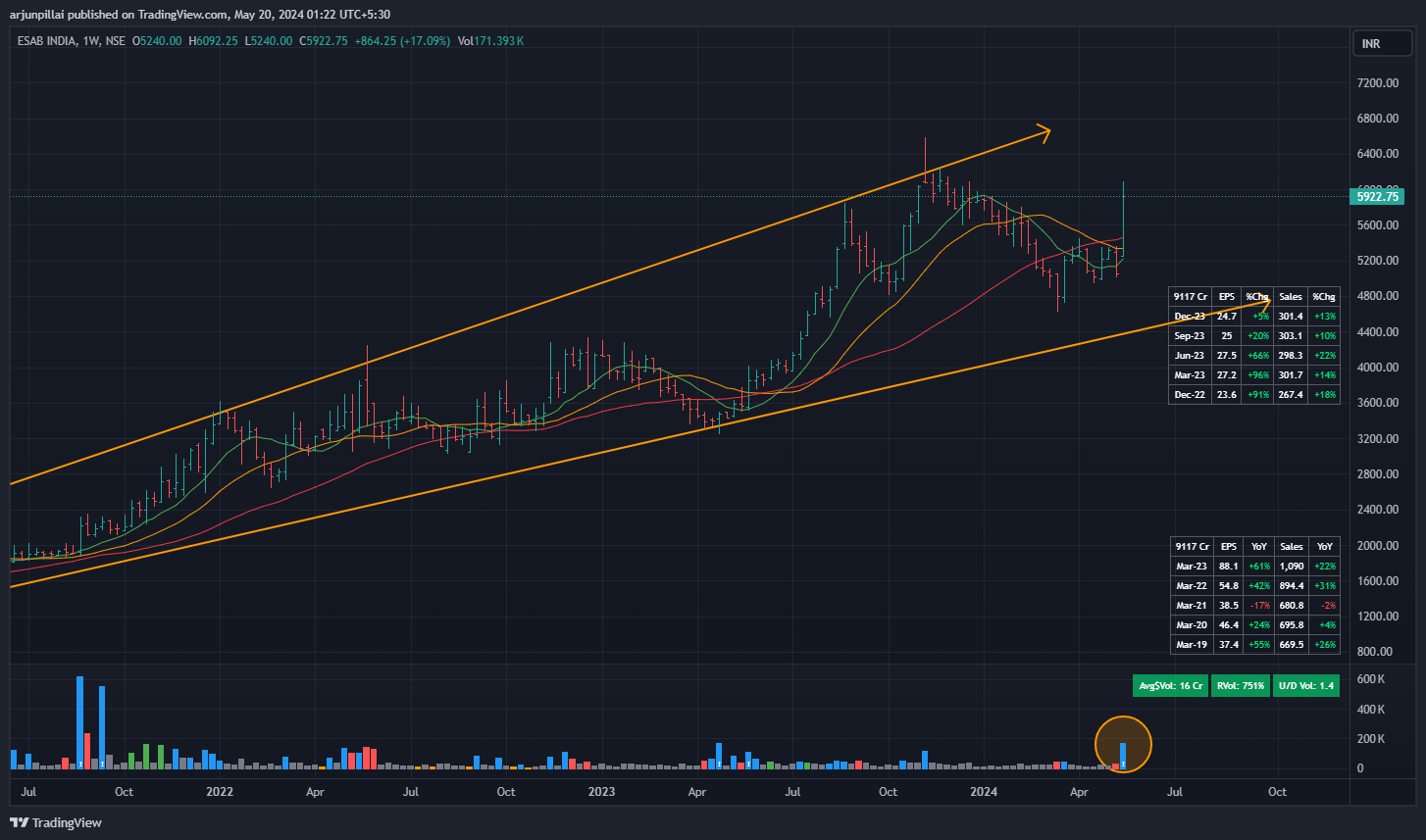Click the +96% EPS change cell
Screen dimensions: 1426x840
[1257, 375]
